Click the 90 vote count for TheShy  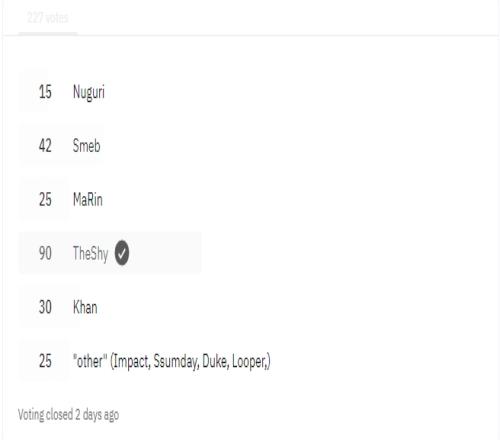45,253
